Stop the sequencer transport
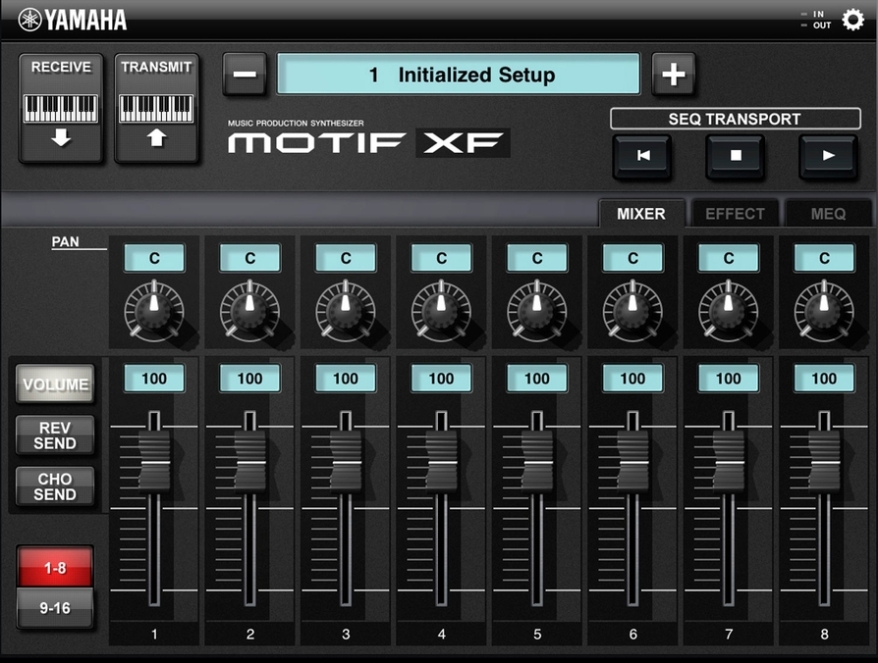The width and height of the screenshot is (878, 663). (x=736, y=156)
